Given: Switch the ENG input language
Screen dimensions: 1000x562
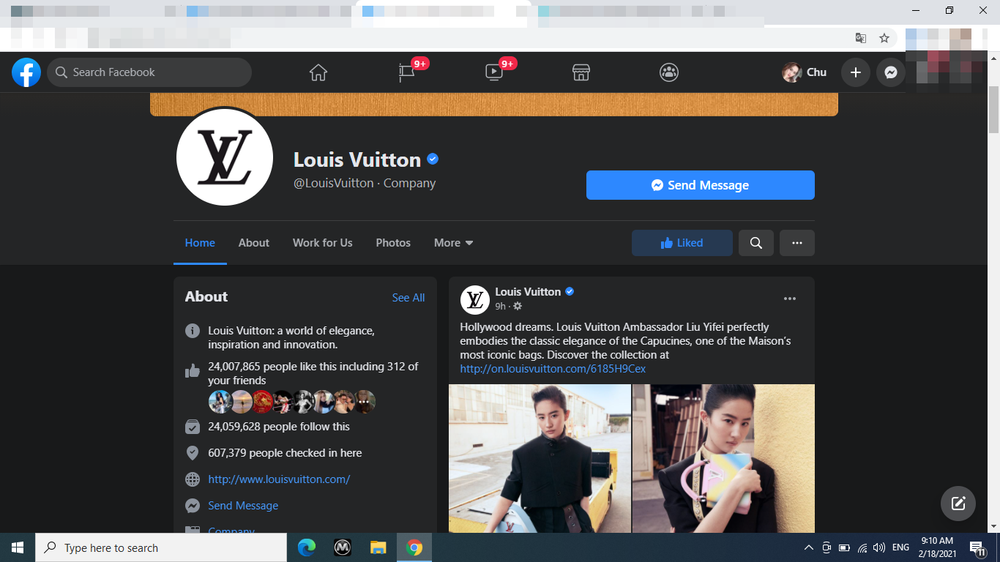Looking at the screenshot, I should tap(901, 547).
